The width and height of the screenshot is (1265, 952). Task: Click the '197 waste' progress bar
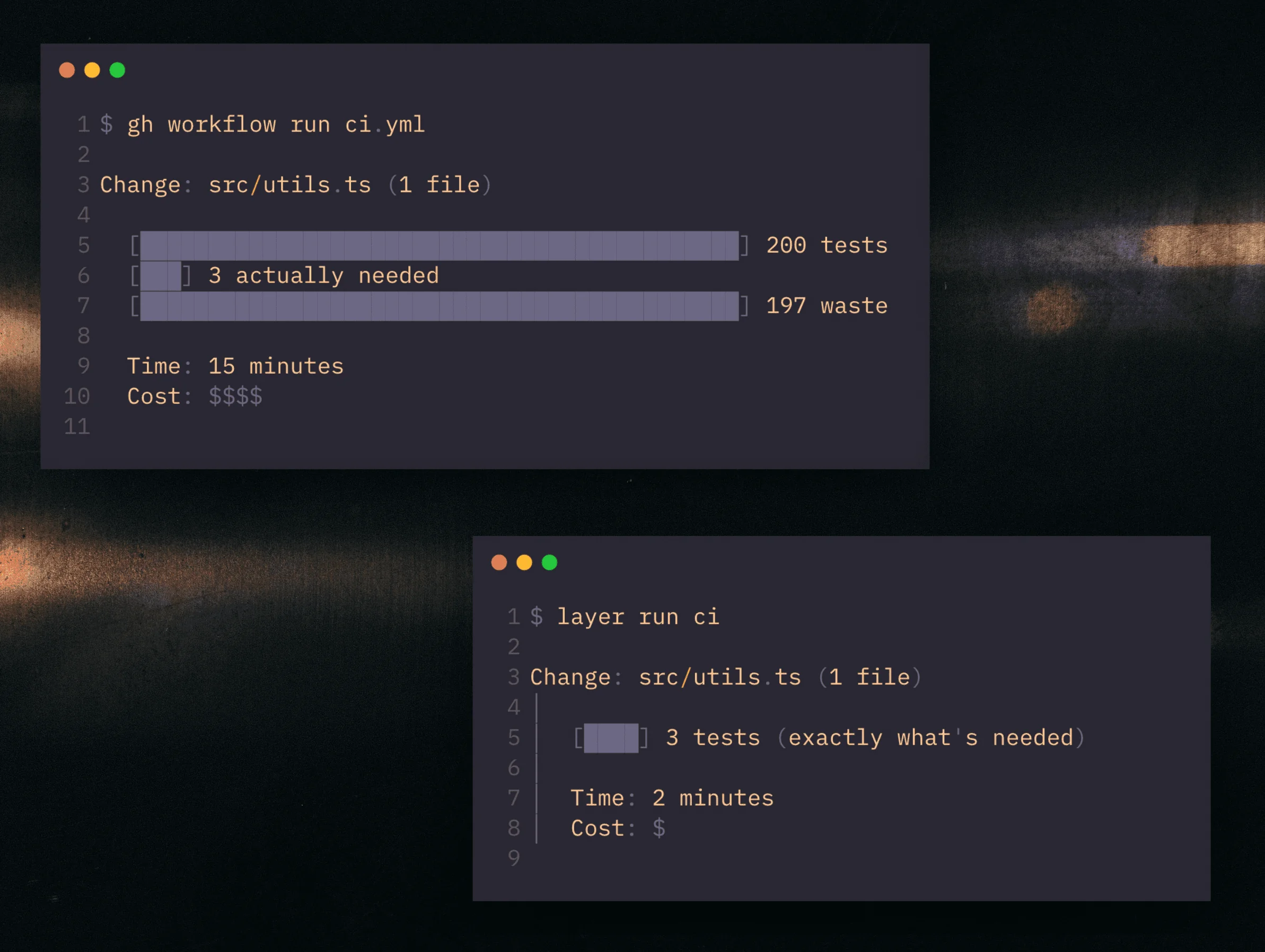point(439,306)
